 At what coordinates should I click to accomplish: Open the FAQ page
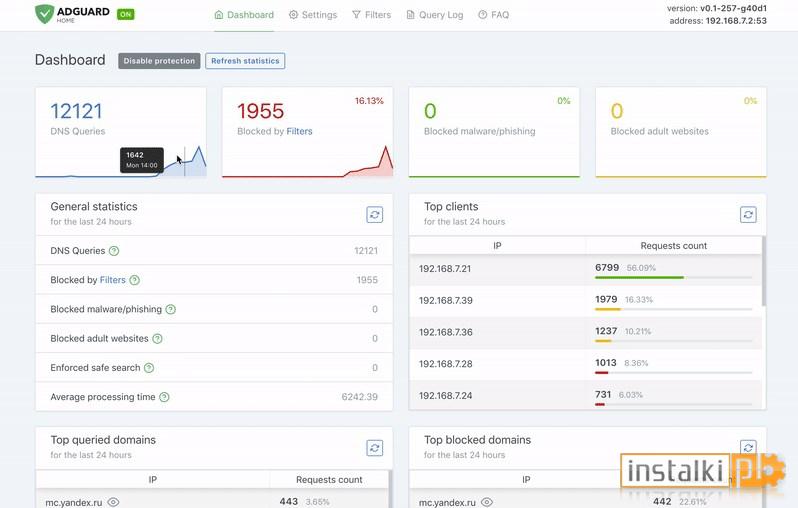(494, 15)
